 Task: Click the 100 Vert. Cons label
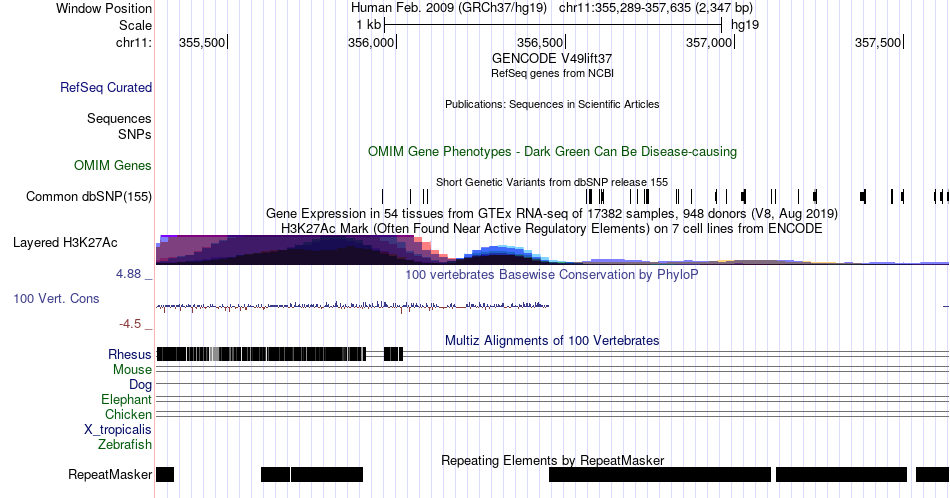tap(56, 298)
